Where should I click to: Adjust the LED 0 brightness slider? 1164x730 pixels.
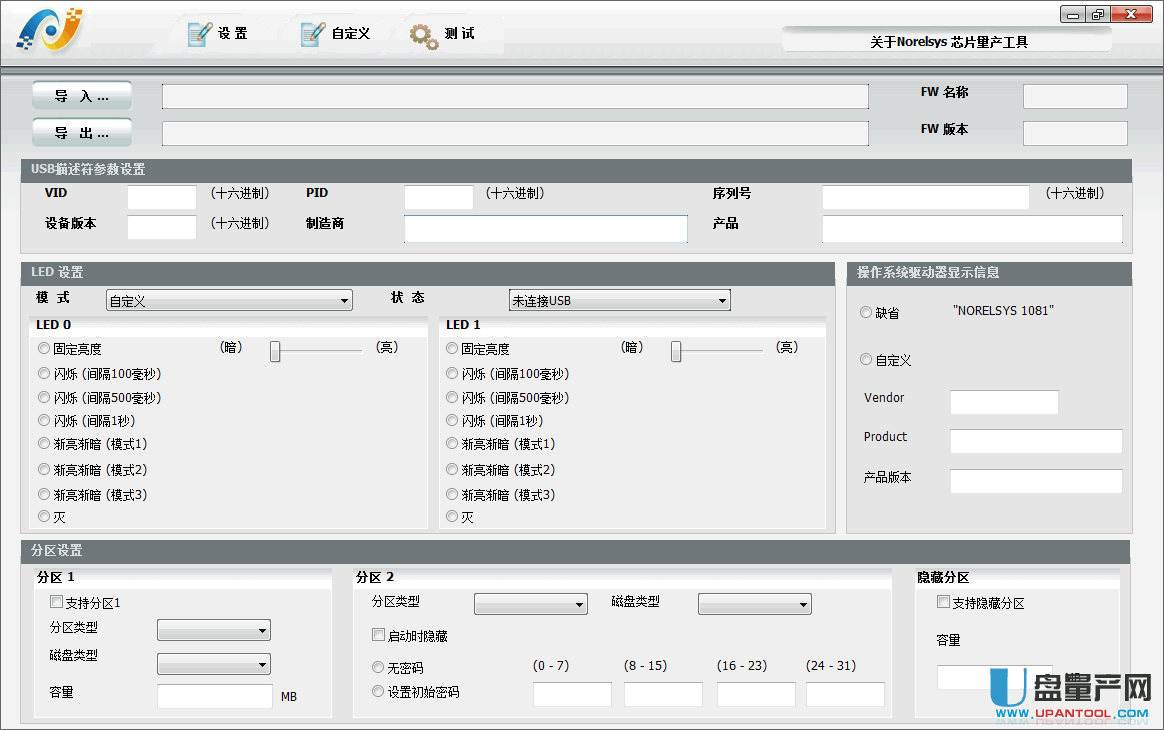[x=276, y=351]
